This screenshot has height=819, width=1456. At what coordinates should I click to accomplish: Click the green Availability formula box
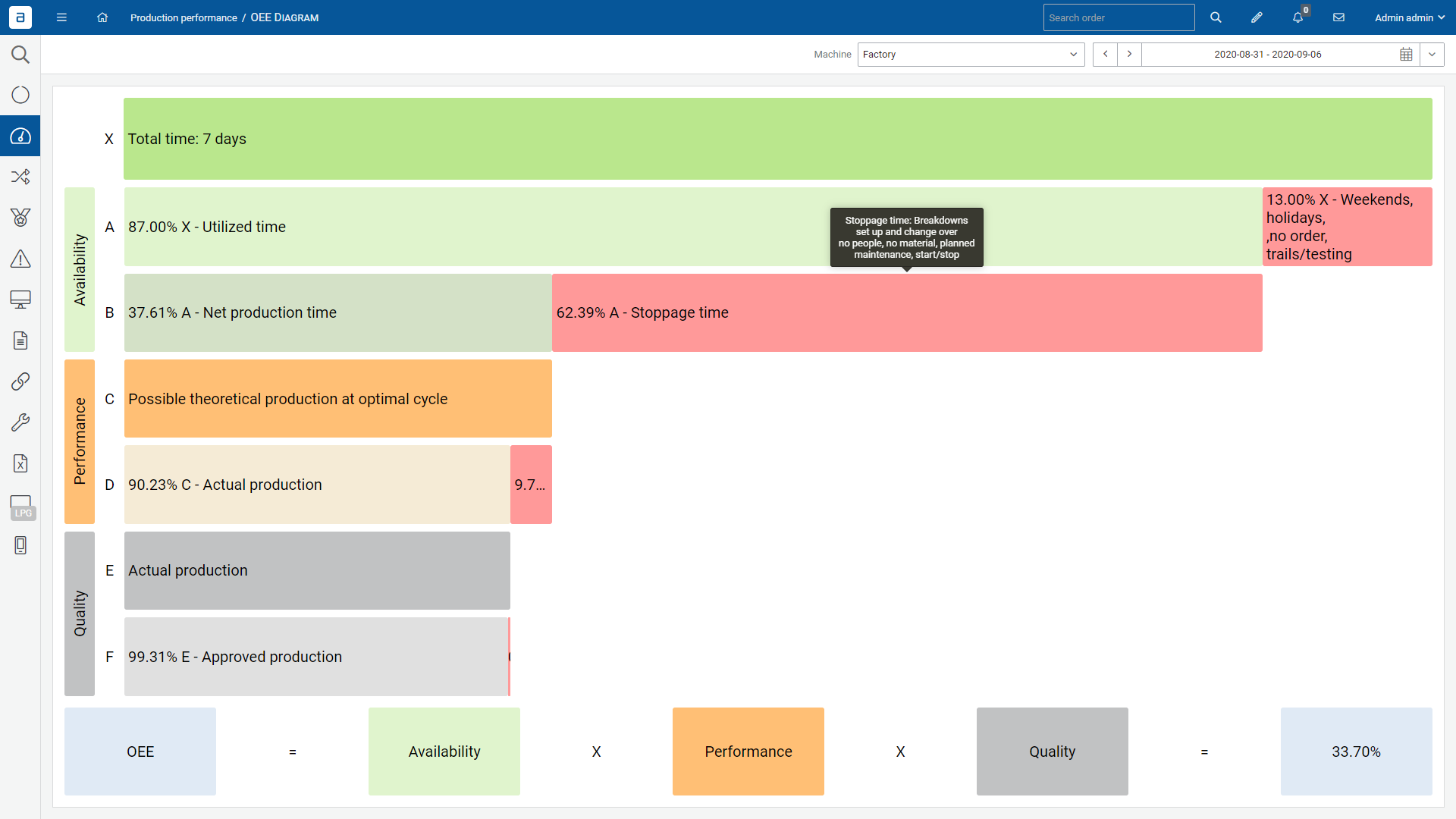(444, 752)
